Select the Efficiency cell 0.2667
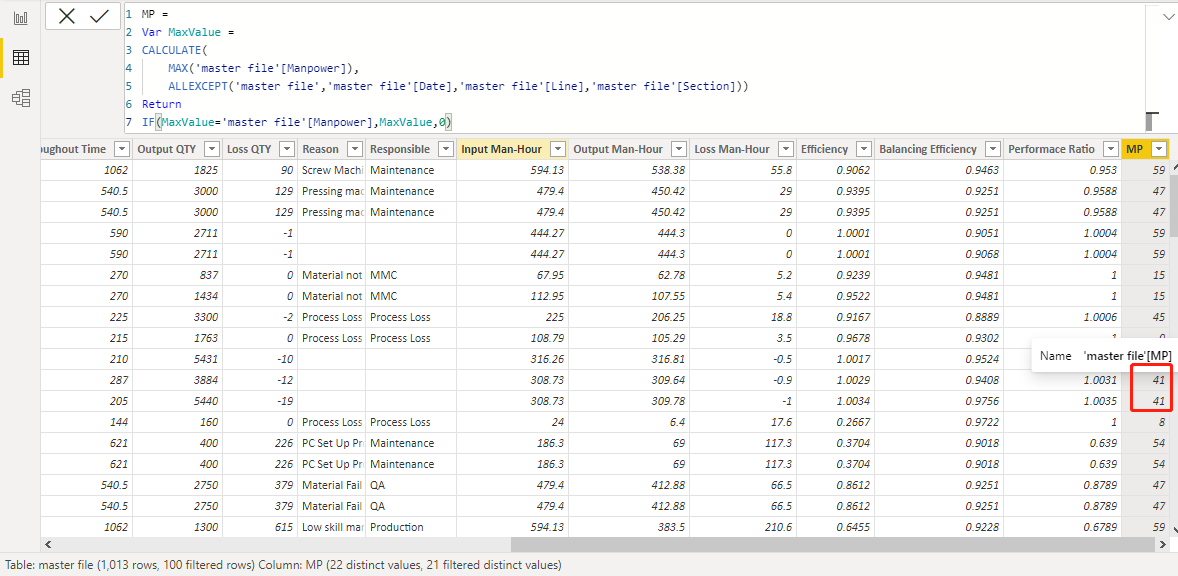Image resolution: width=1178 pixels, height=576 pixels. (x=835, y=422)
